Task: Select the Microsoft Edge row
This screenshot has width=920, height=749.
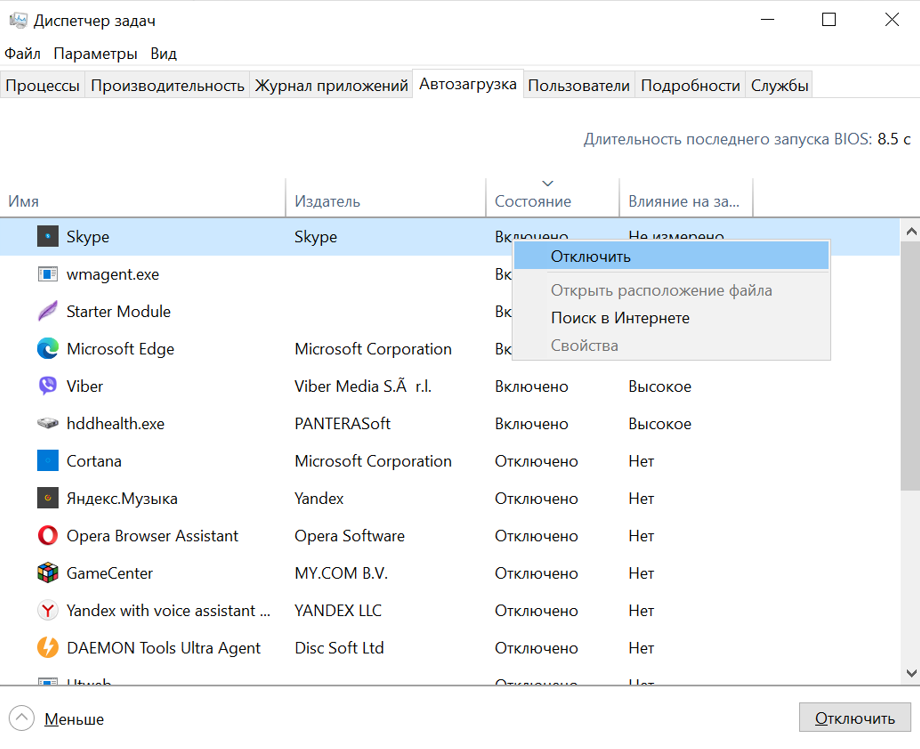Action: [449, 349]
